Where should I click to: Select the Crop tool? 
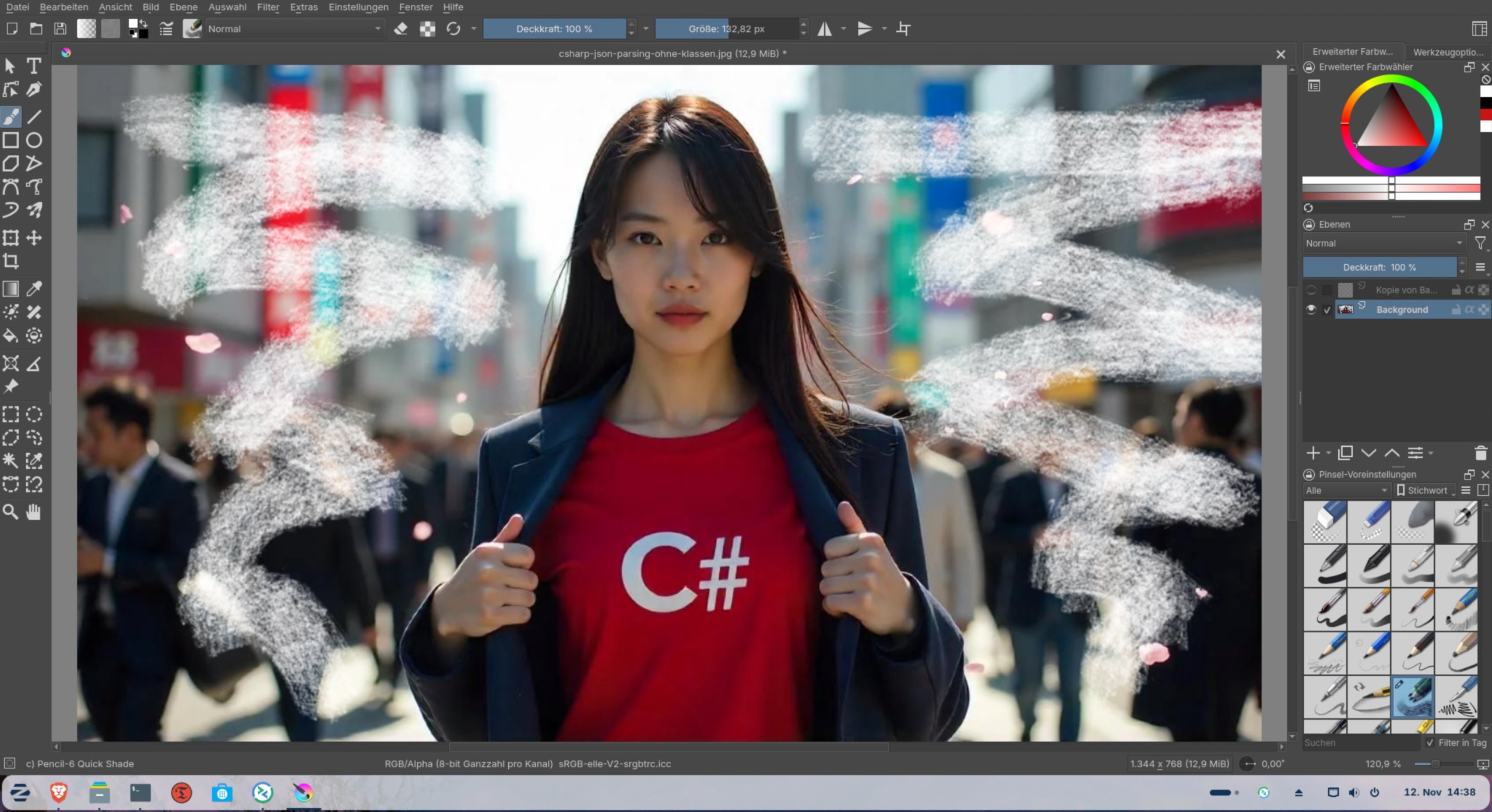point(10,261)
